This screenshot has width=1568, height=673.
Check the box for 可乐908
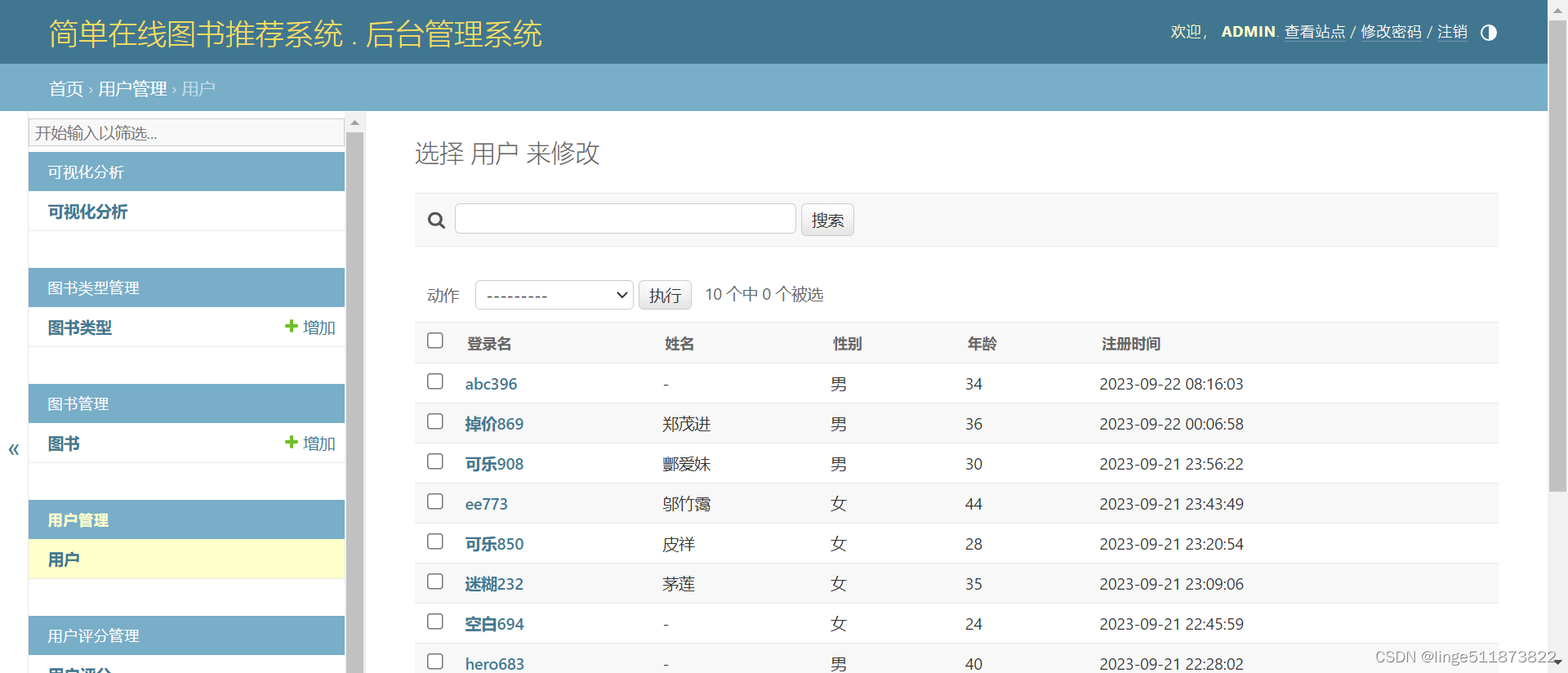pos(435,461)
